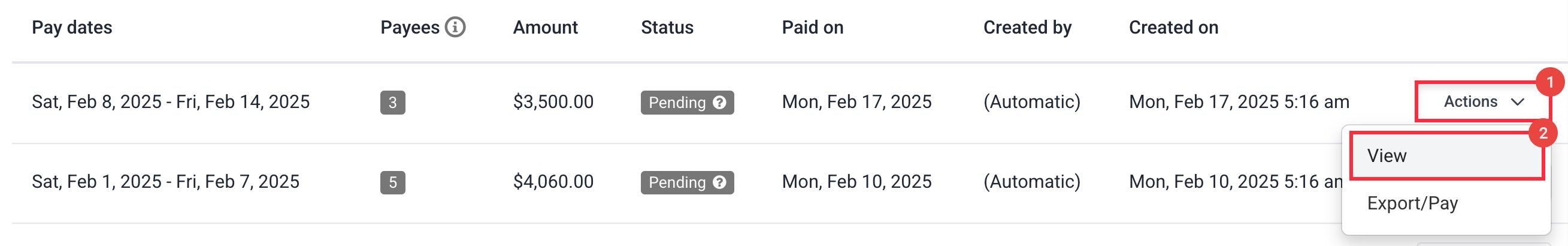Click the payee count badge showing 3
The height and width of the screenshot is (246, 1568).
(x=393, y=103)
